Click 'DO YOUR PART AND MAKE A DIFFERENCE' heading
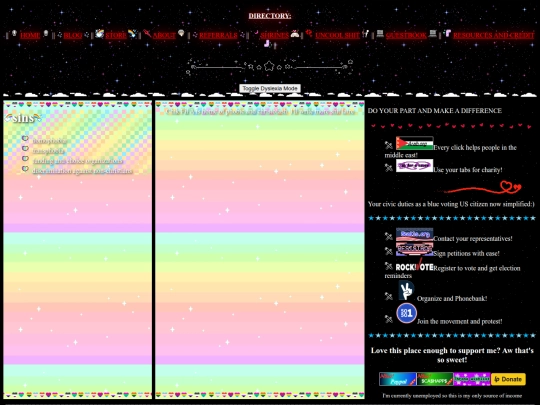 pos(435,111)
